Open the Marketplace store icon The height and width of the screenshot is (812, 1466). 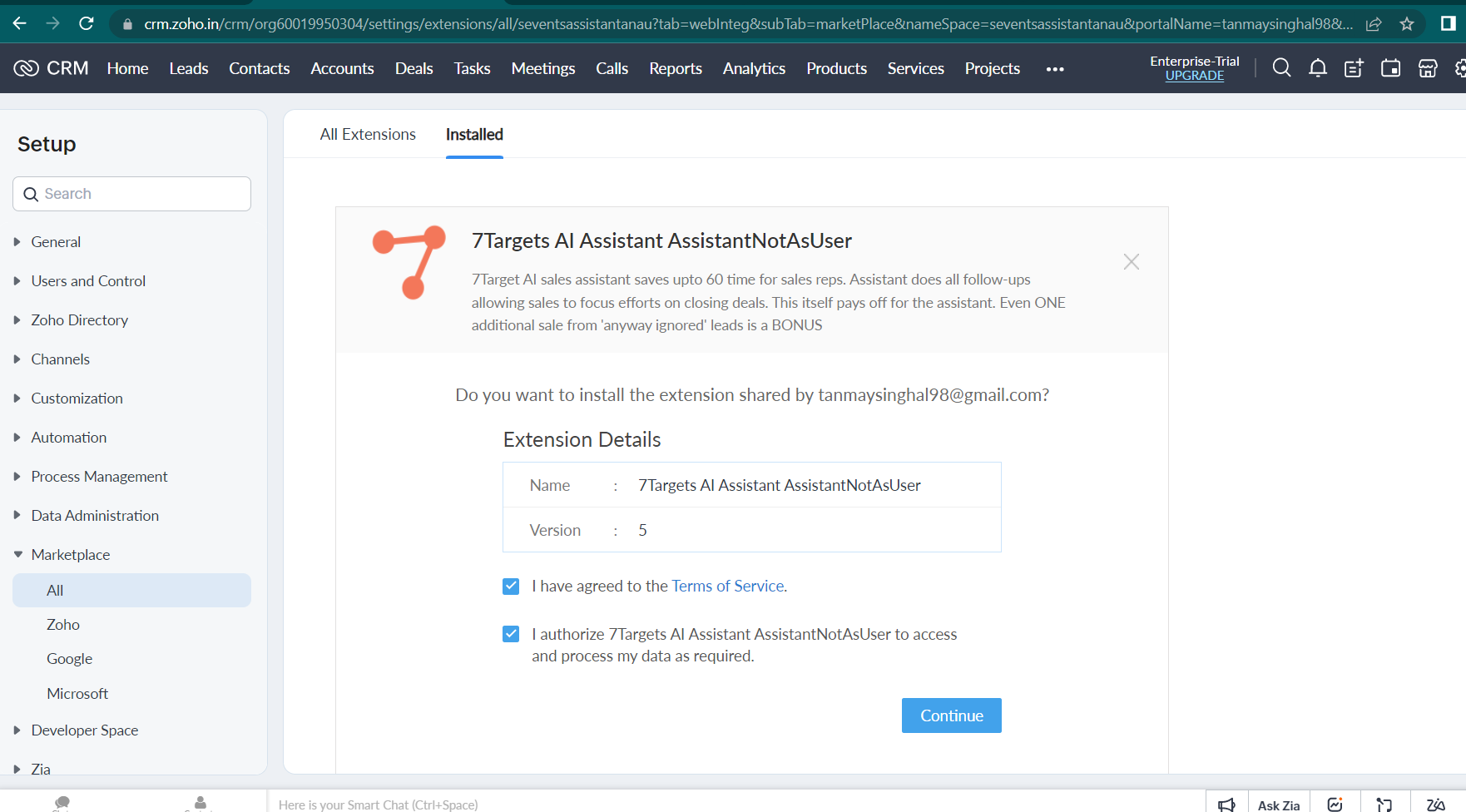pos(1427,68)
